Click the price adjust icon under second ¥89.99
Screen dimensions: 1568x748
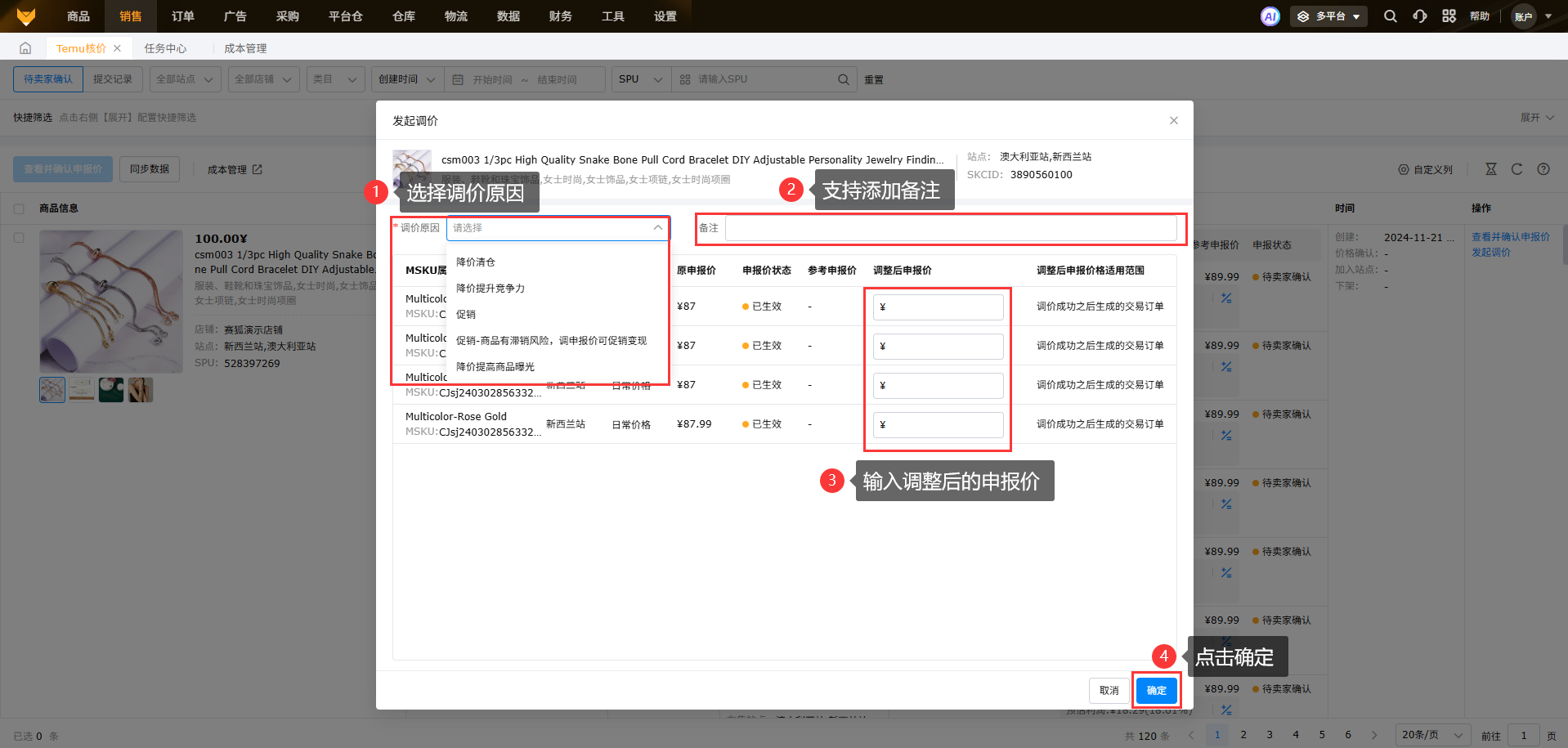click(x=1226, y=367)
